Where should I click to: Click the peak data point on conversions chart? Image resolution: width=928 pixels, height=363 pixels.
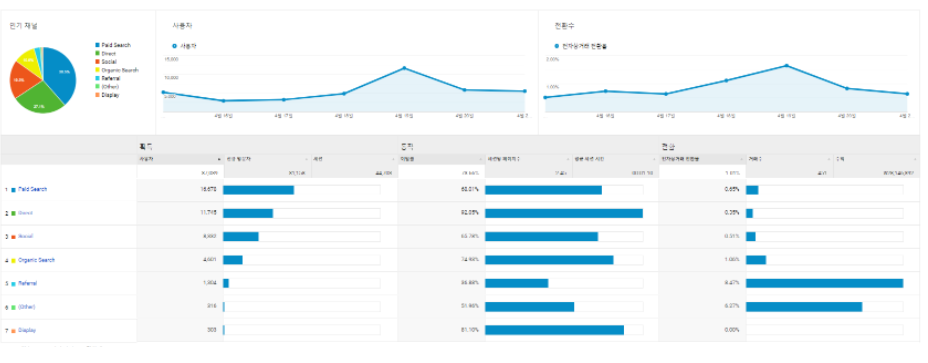[x=786, y=66]
